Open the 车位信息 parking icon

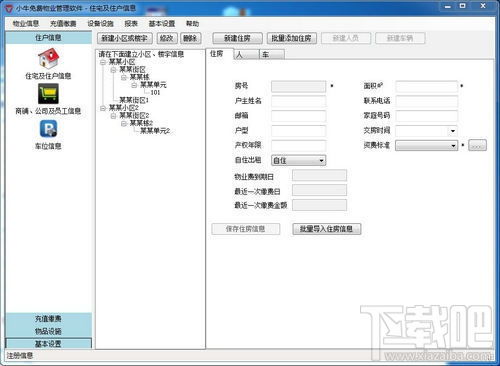(x=48, y=129)
